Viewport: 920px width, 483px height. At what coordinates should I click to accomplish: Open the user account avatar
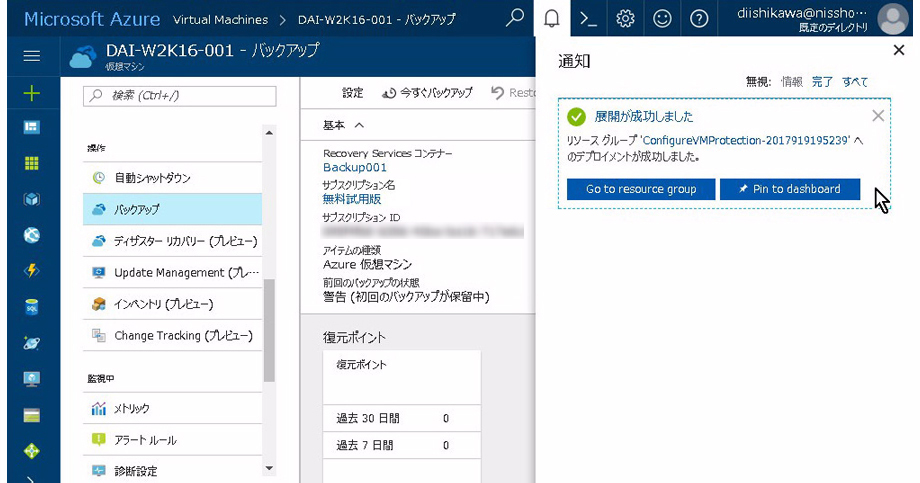892,19
